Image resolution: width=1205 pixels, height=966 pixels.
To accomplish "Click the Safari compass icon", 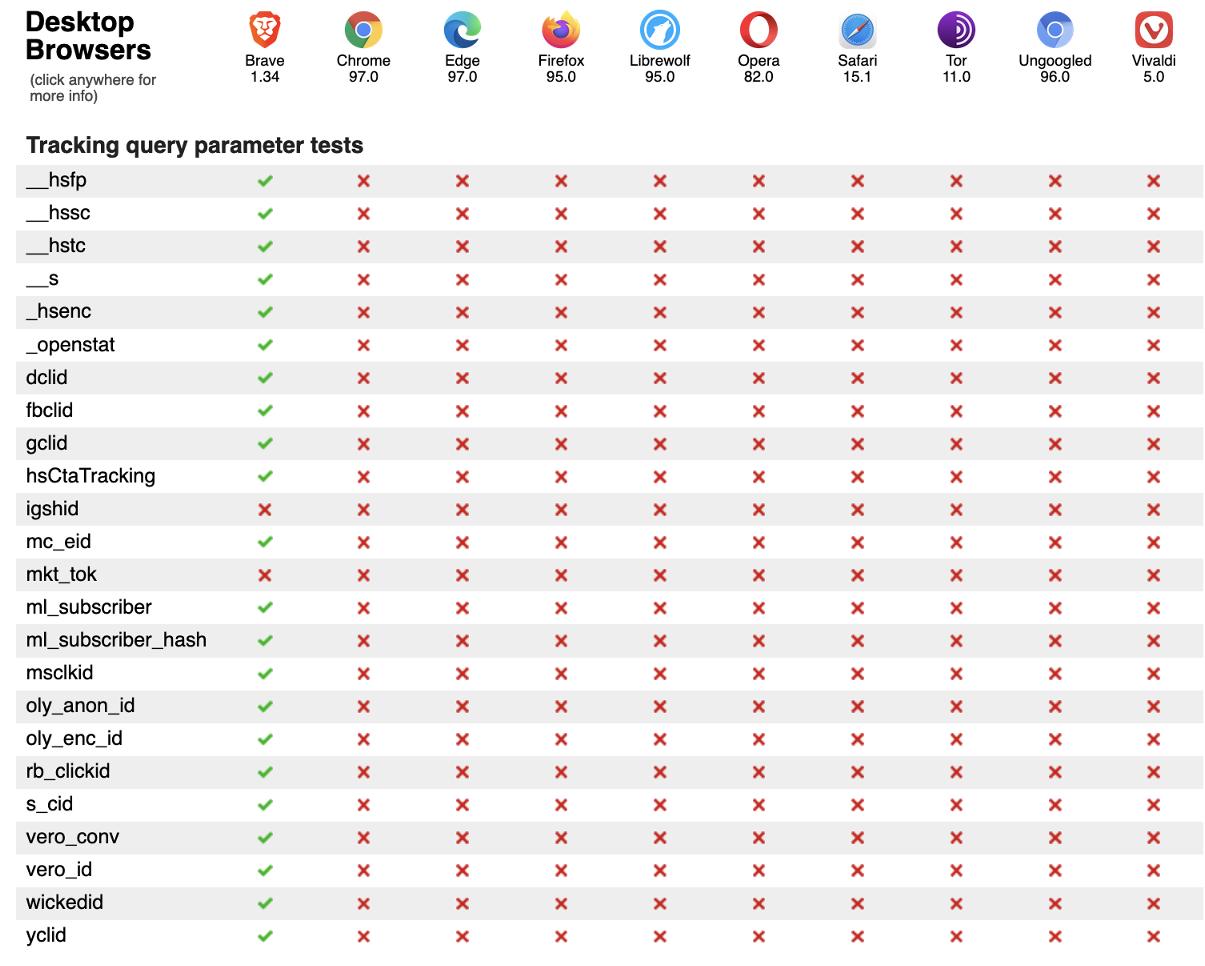I will click(857, 30).
